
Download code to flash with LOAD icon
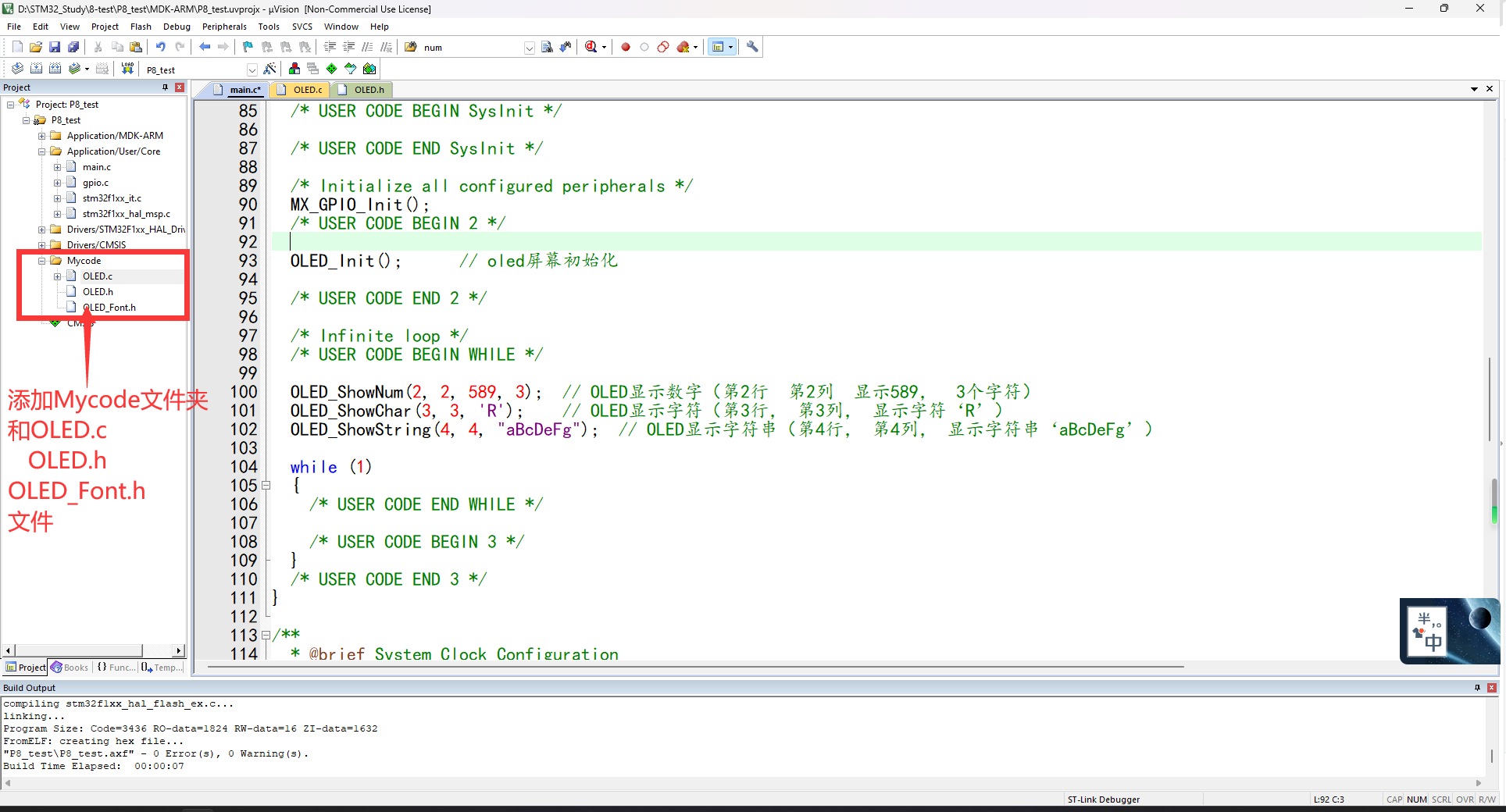pyautogui.click(x=127, y=69)
